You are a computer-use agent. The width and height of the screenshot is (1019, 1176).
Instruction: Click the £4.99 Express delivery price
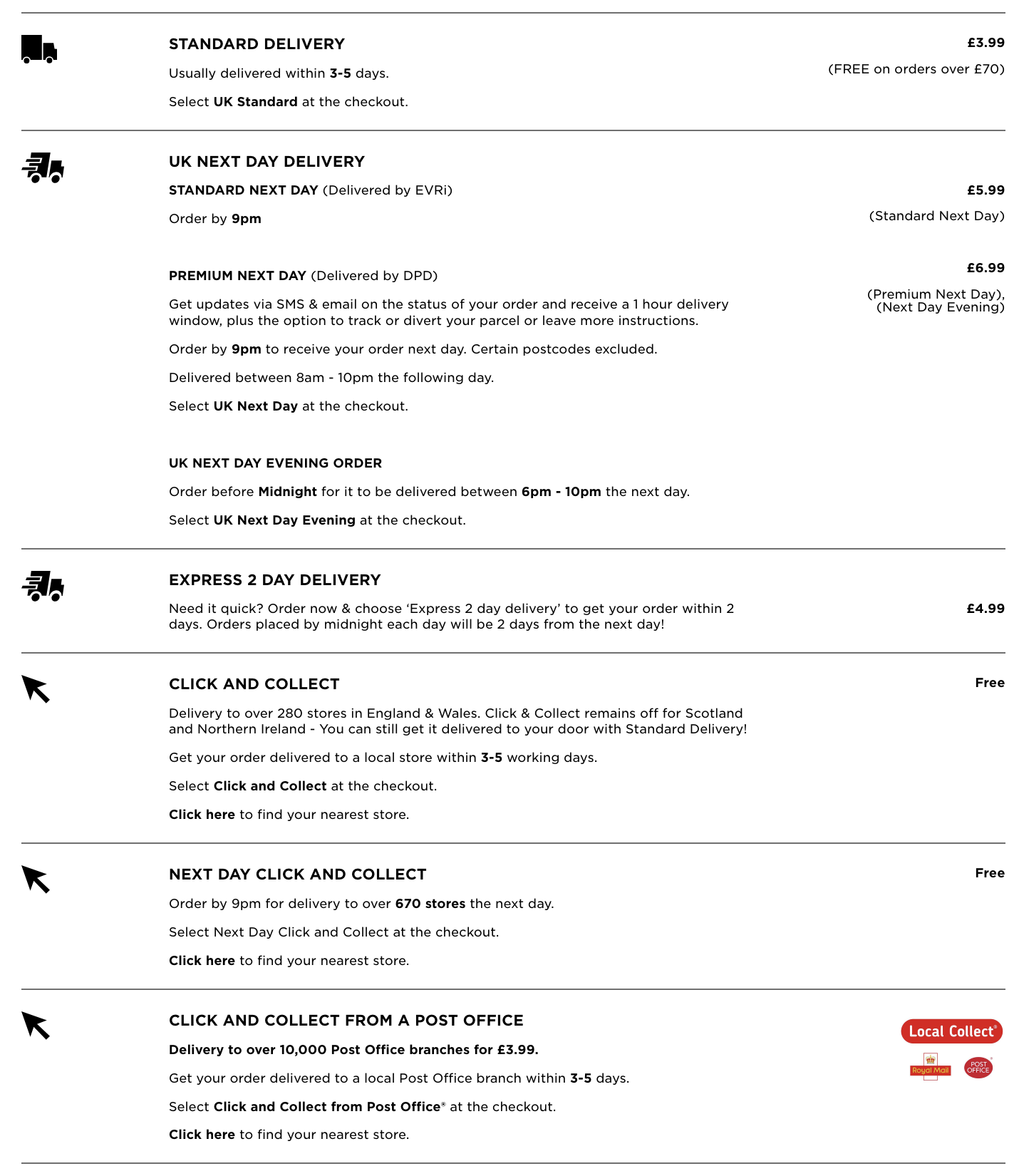pyautogui.click(x=986, y=609)
